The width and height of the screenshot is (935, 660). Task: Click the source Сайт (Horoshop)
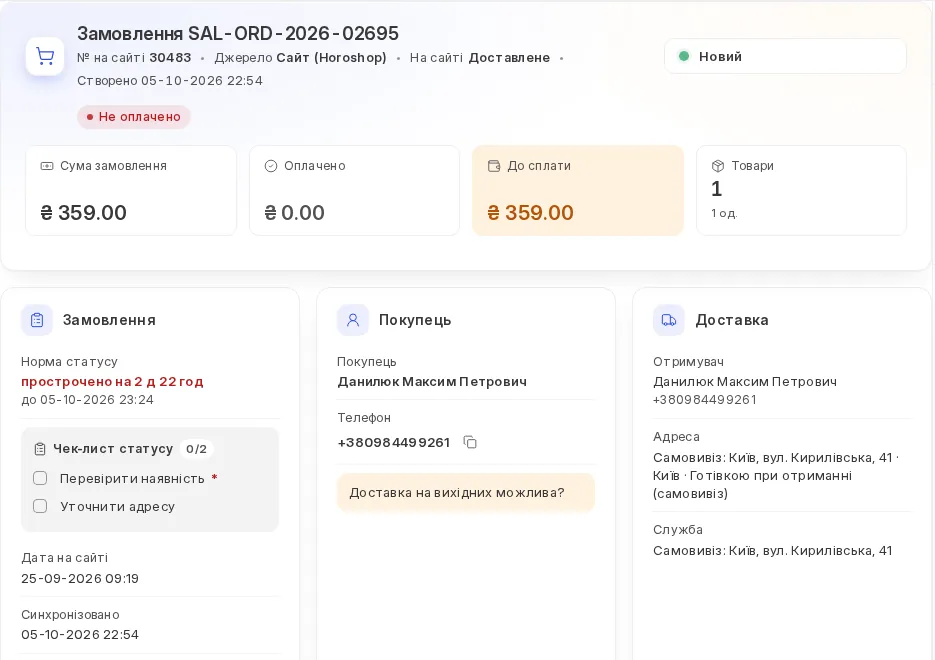click(331, 58)
